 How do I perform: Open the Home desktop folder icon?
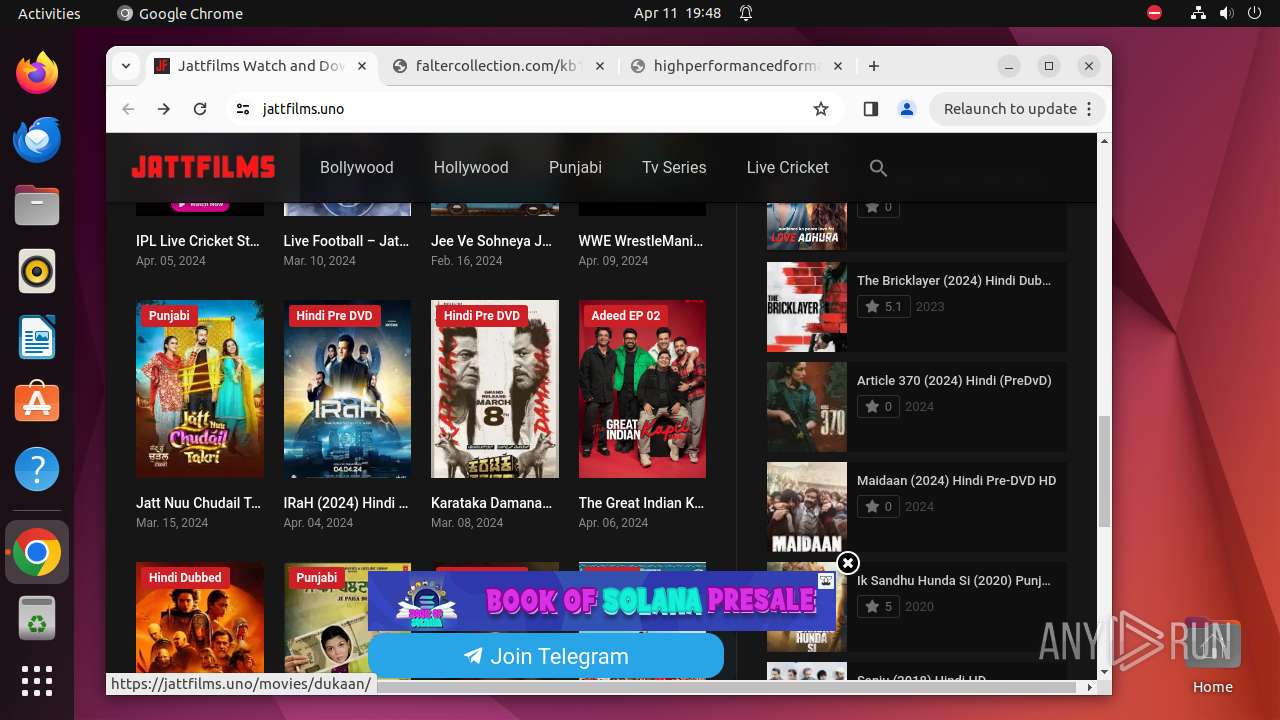click(1212, 655)
